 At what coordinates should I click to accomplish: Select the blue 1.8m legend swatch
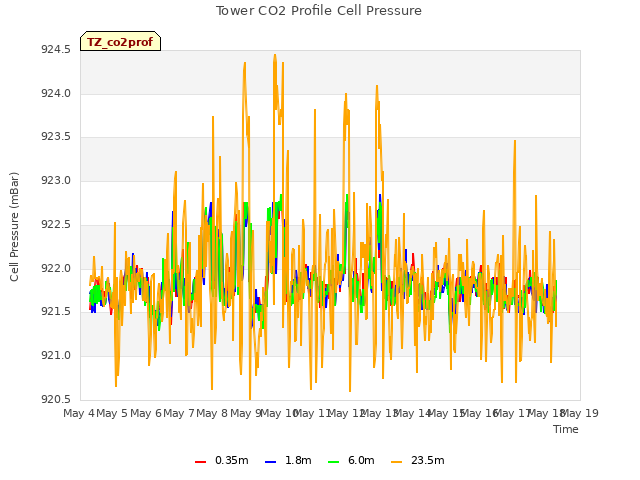(x=271, y=462)
